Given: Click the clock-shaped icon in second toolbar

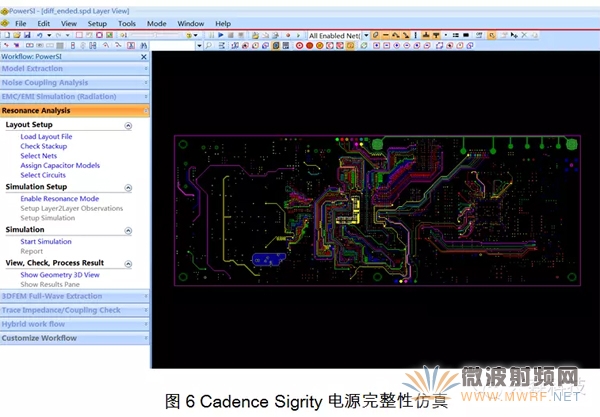Looking at the screenshot, I should tap(255, 46).
